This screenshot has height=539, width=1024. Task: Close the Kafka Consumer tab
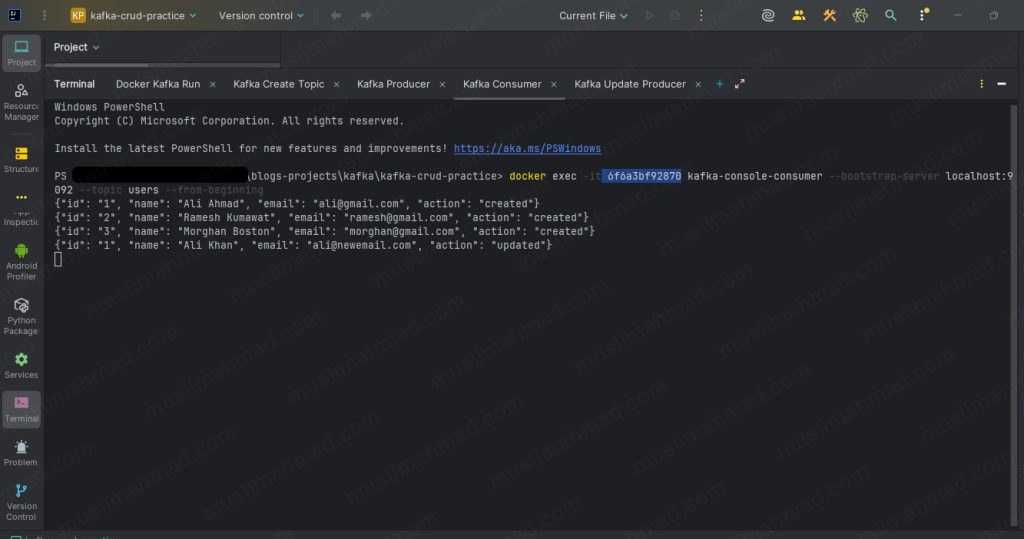pos(554,85)
